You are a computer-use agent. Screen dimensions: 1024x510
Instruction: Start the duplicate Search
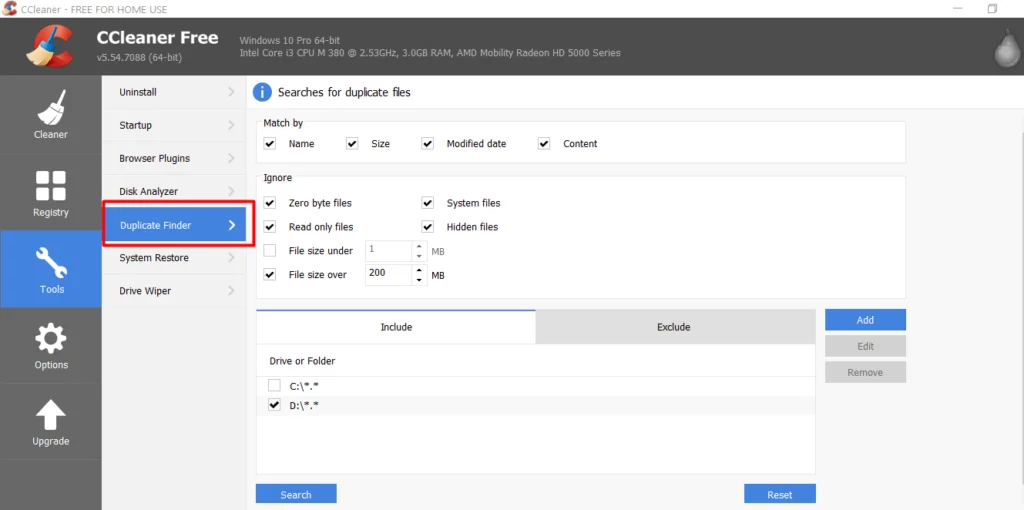pyautogui.click(x=296, y=494)
